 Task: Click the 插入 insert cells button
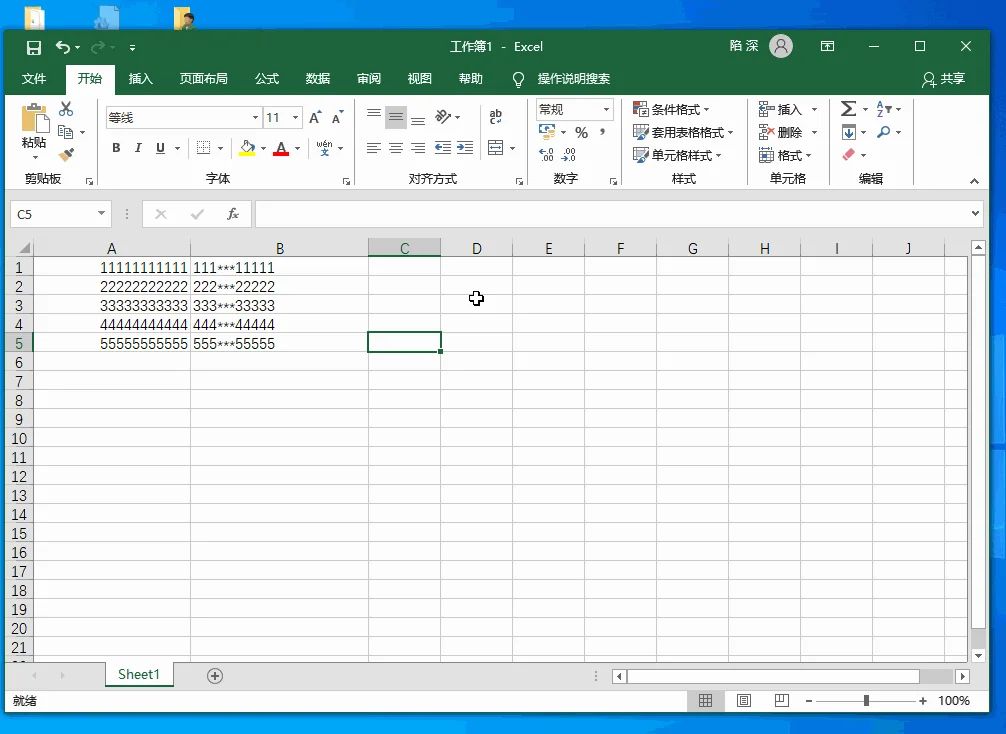pos(781,109)
